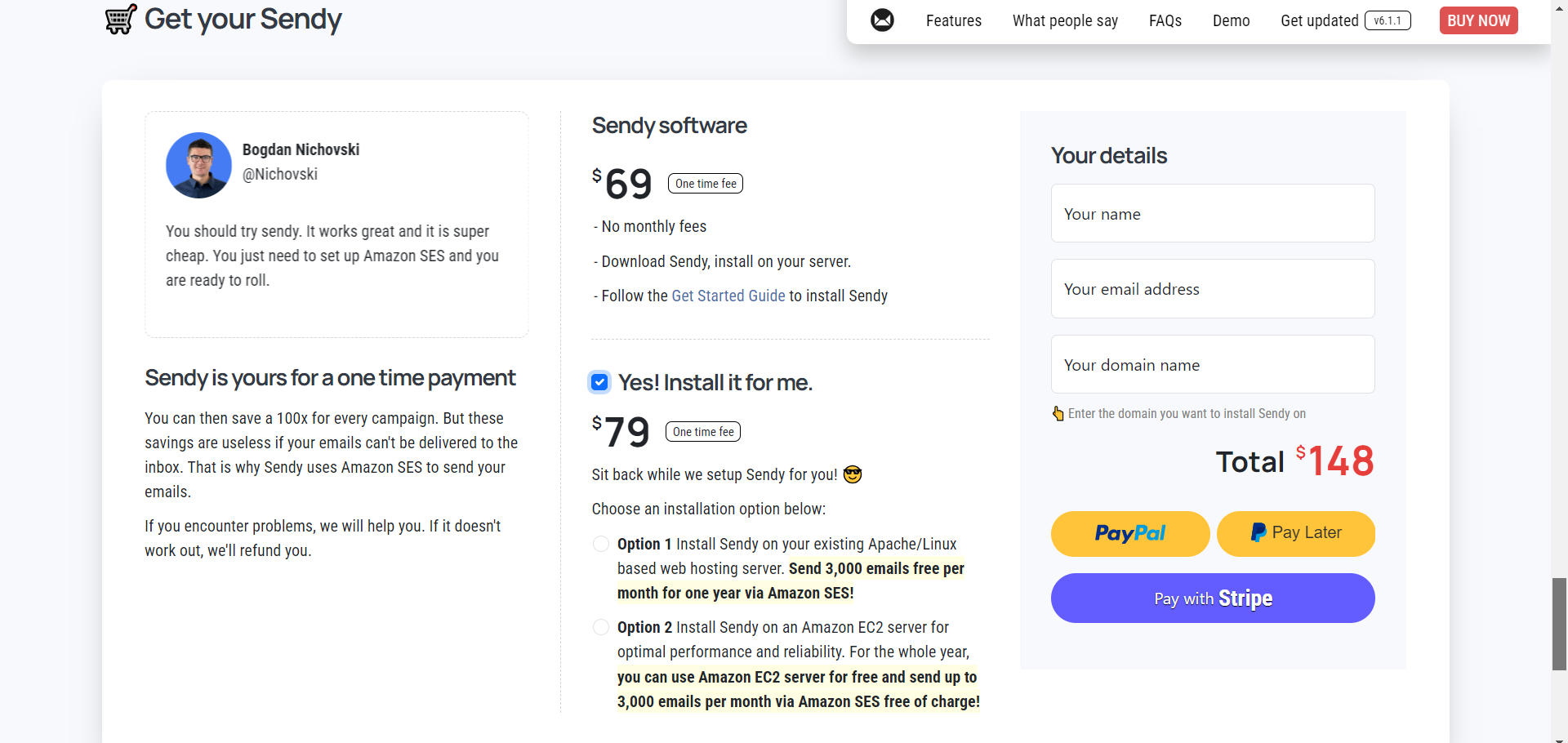Image resolution: width=1568 pixels, height=743 pixels.
Task: Click the @Nichovski handle text
Action: pyautogui.click(x=279, y=174)
